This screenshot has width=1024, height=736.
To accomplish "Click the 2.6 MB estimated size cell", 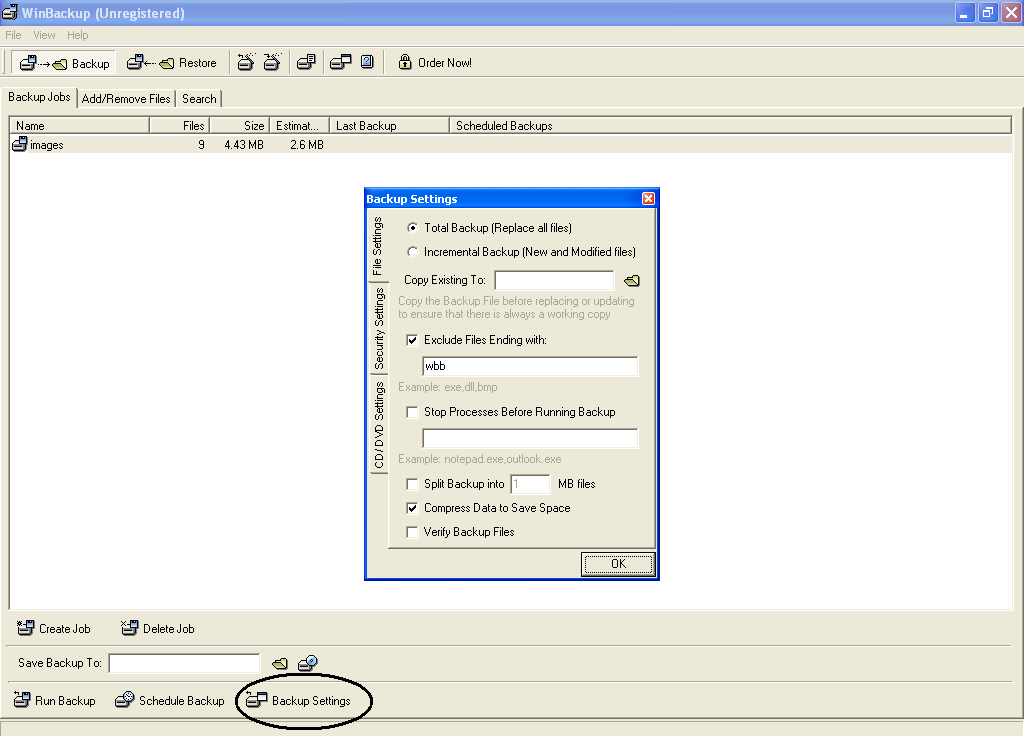I will tap(306, 145).
